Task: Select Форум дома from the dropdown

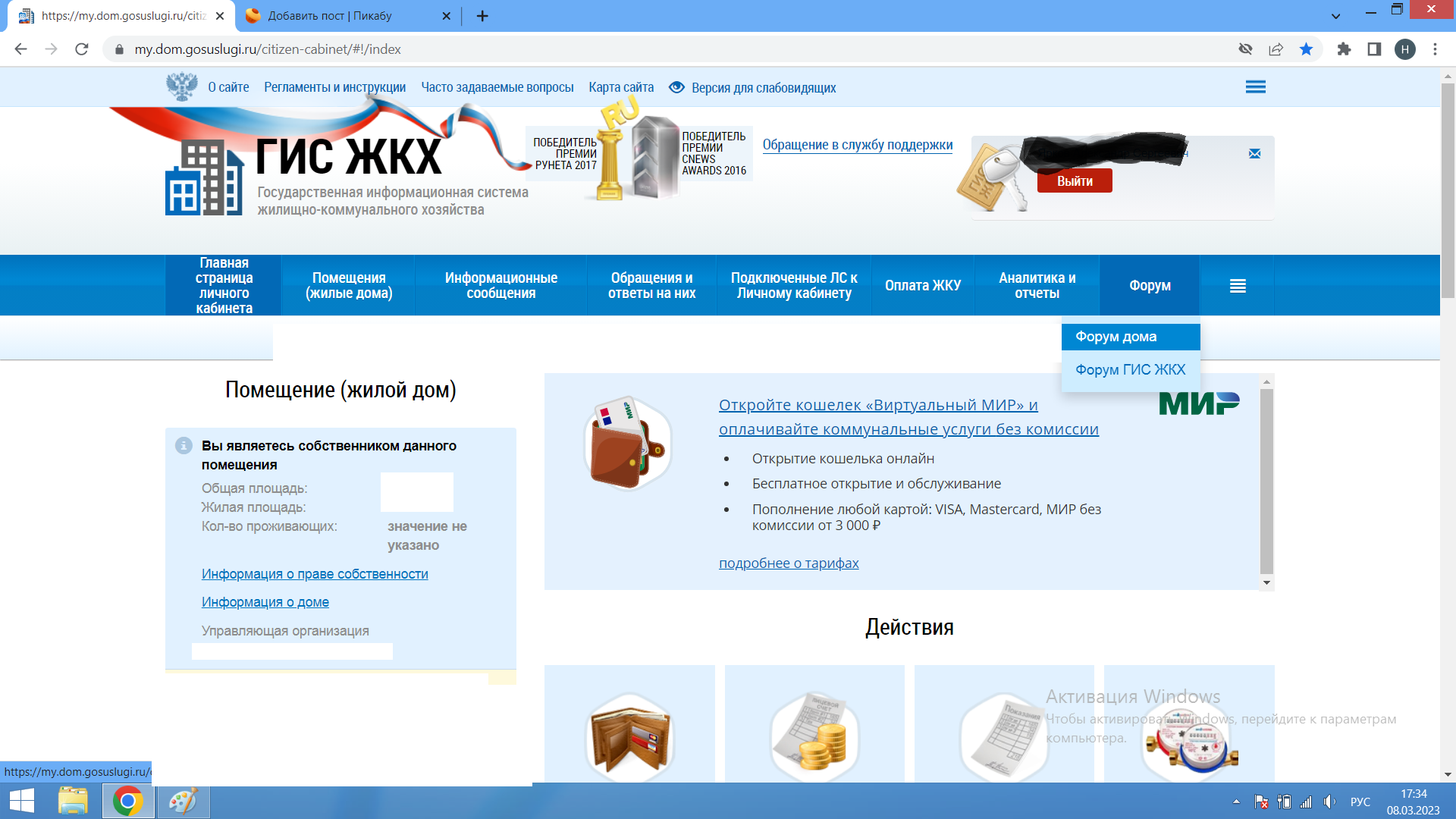Action: (x=1131, y=337)
